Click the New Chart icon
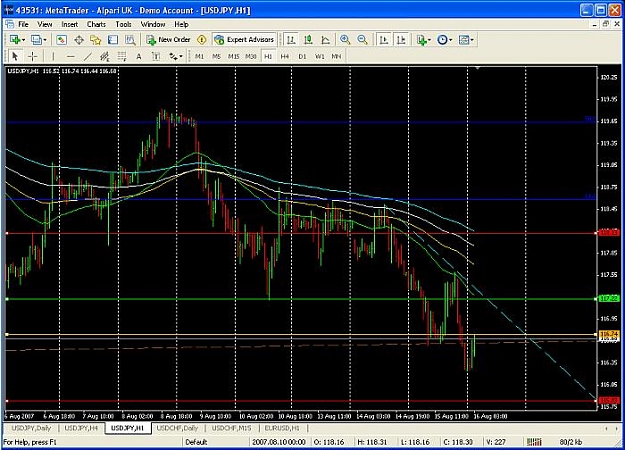The height and width of the screenshot is (450, 625). [15, 40]
